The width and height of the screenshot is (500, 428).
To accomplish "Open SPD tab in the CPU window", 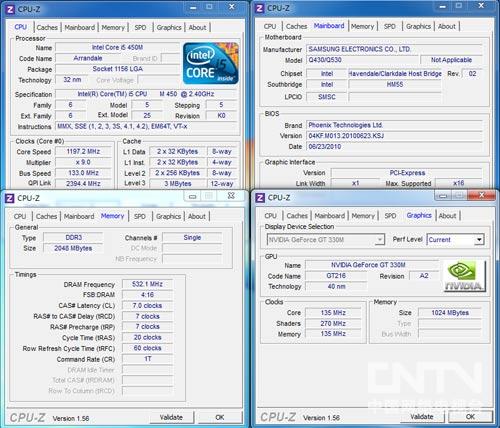I will 140,28.
